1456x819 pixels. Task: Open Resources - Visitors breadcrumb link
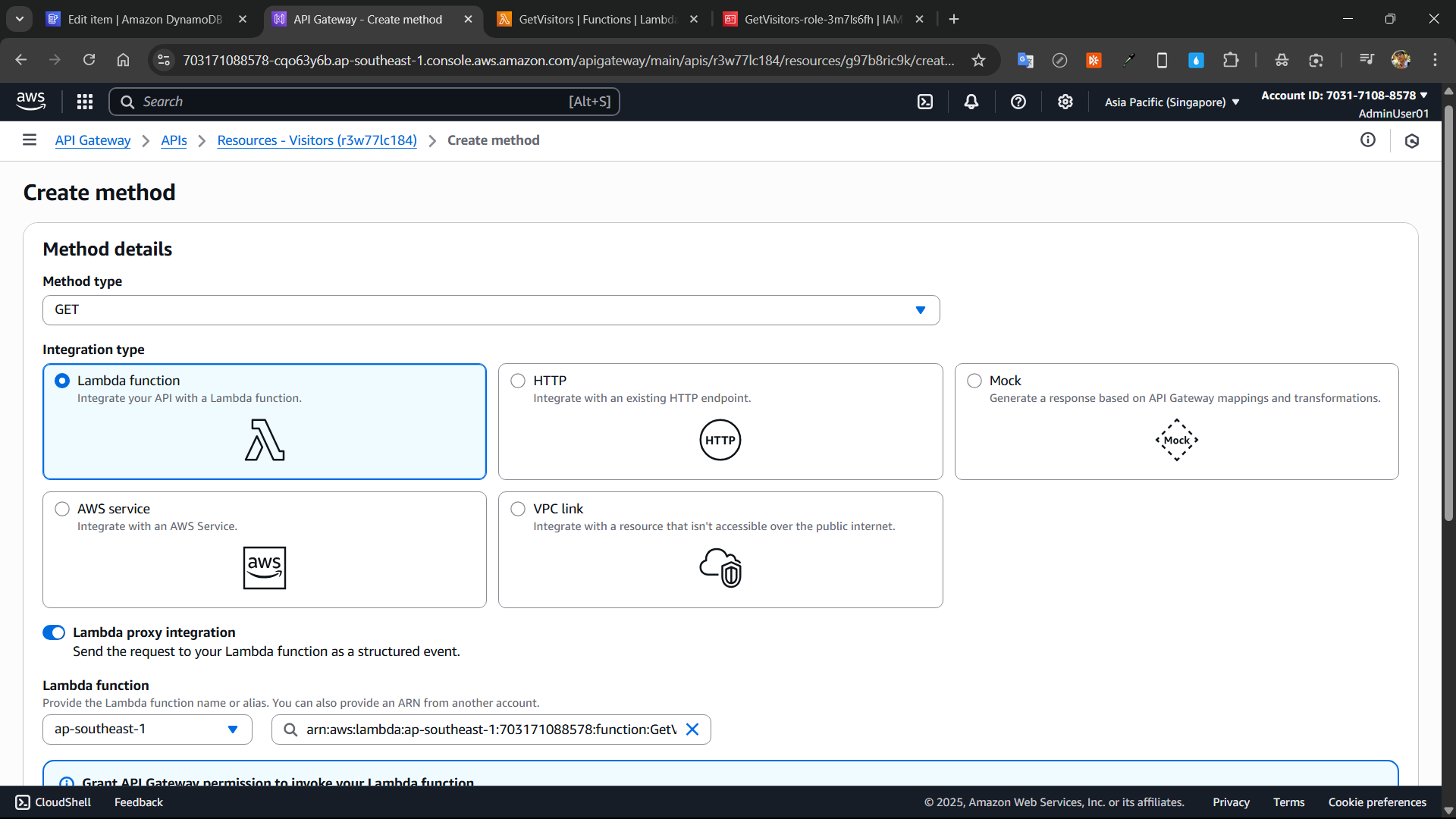pyautogui.click(x=317, y=140)
